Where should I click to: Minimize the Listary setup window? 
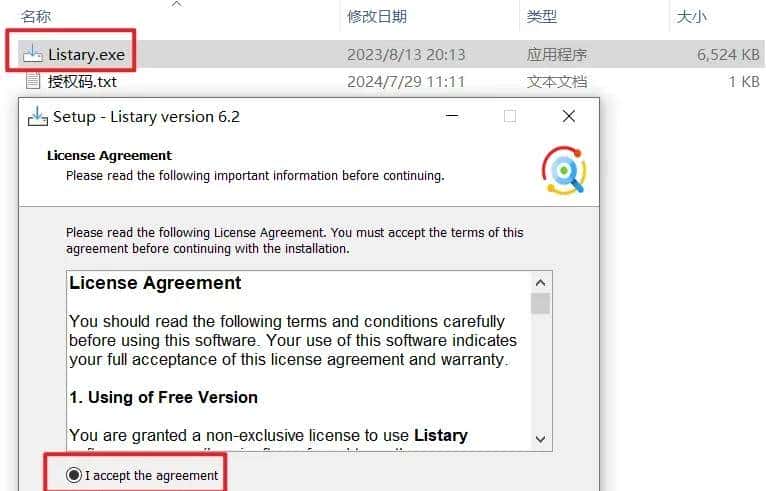click(x=452, y=116)
